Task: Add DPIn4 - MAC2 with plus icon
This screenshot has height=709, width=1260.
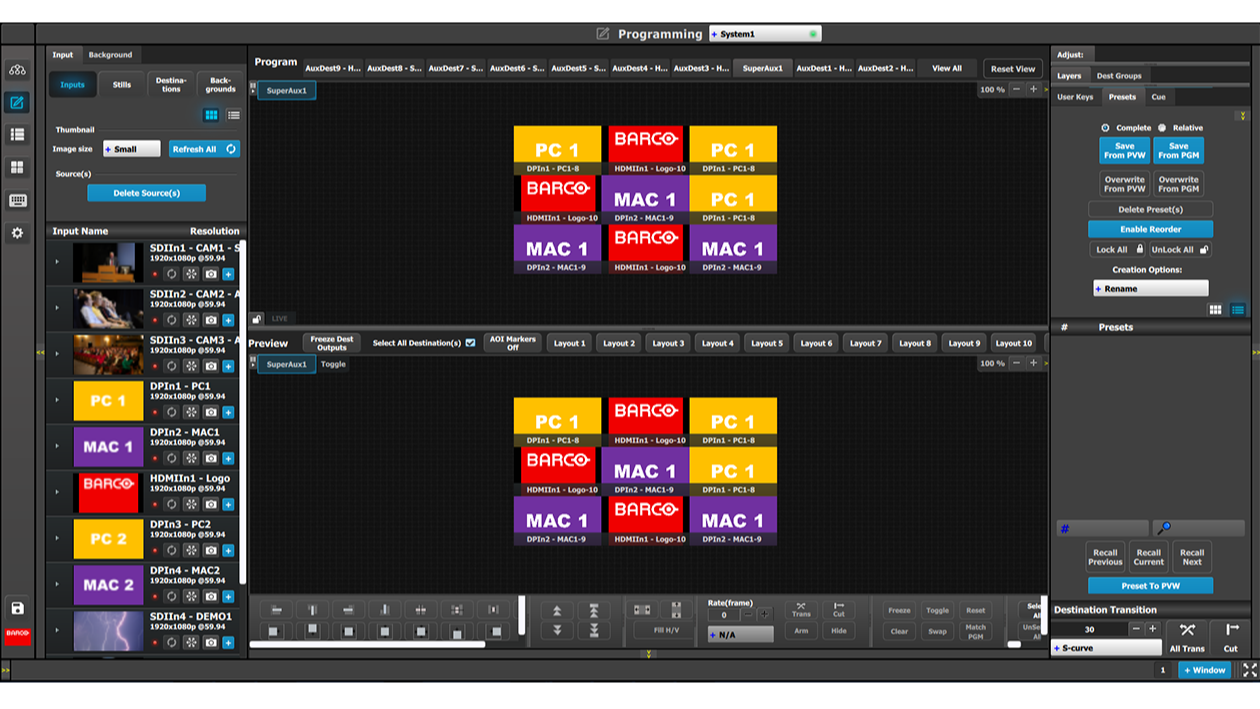Action: 228,596
